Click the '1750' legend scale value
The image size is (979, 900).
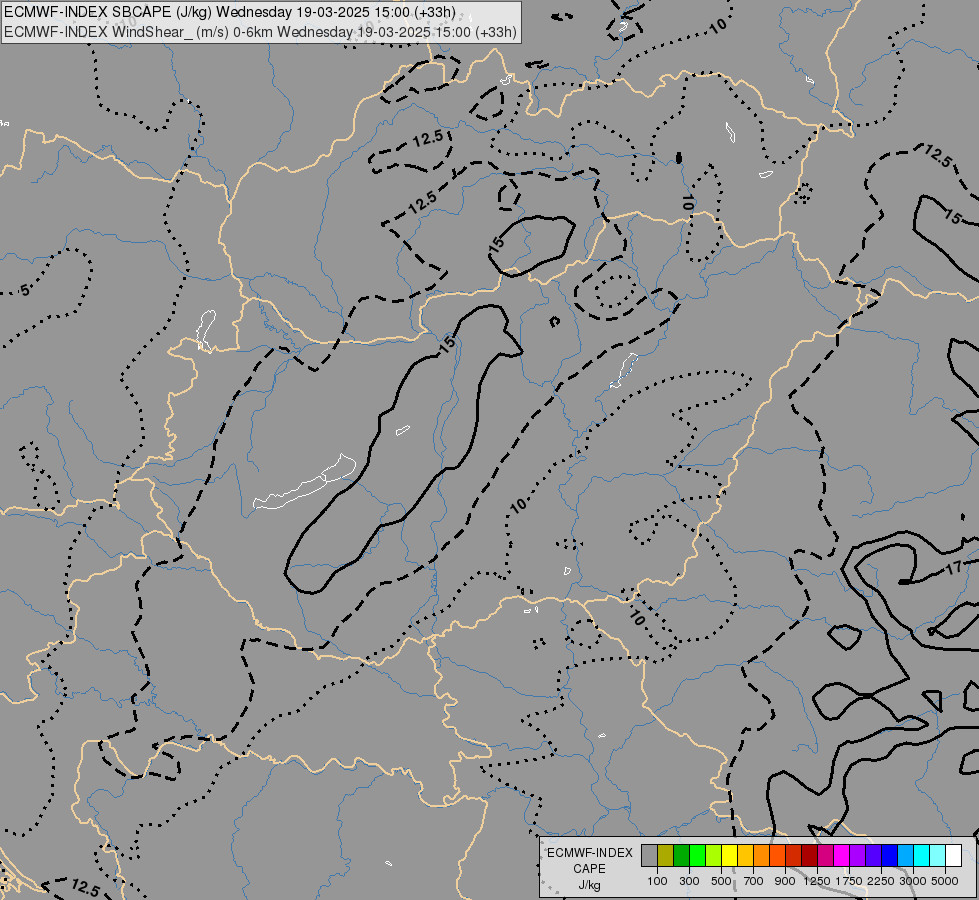[x=849, y=881]
